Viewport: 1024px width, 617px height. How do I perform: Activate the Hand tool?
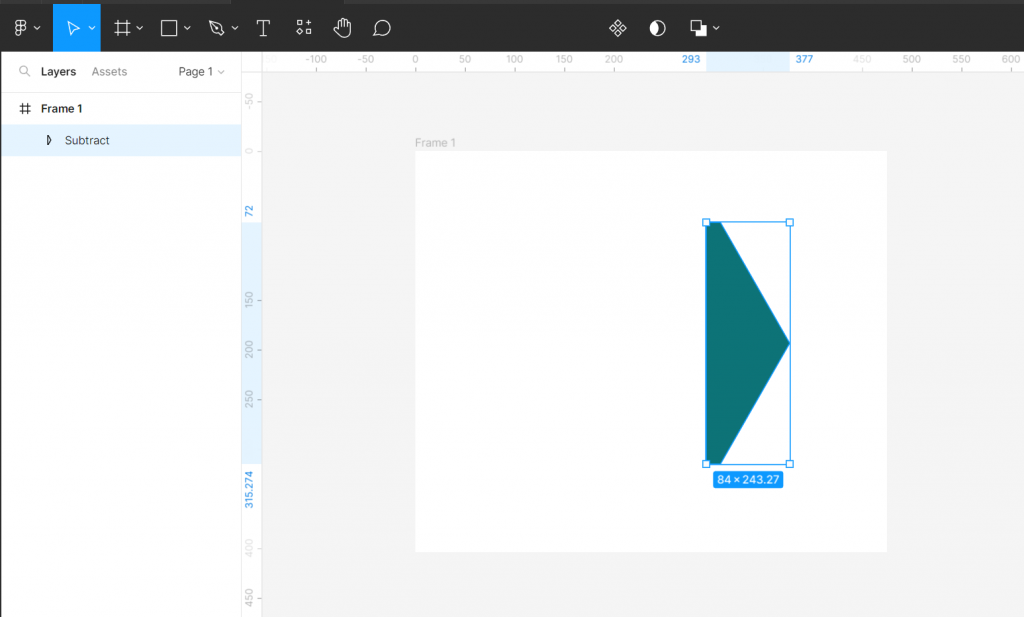pos(342,27)
